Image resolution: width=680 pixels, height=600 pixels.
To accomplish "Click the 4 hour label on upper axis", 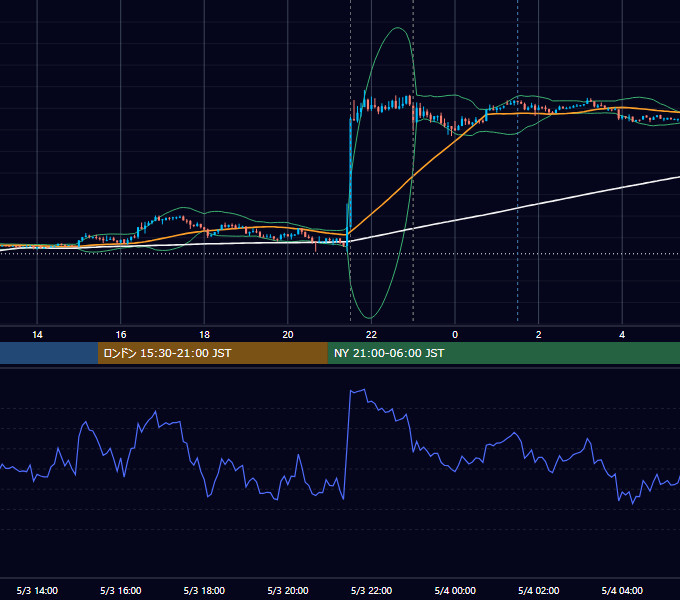I will [622, 335].
